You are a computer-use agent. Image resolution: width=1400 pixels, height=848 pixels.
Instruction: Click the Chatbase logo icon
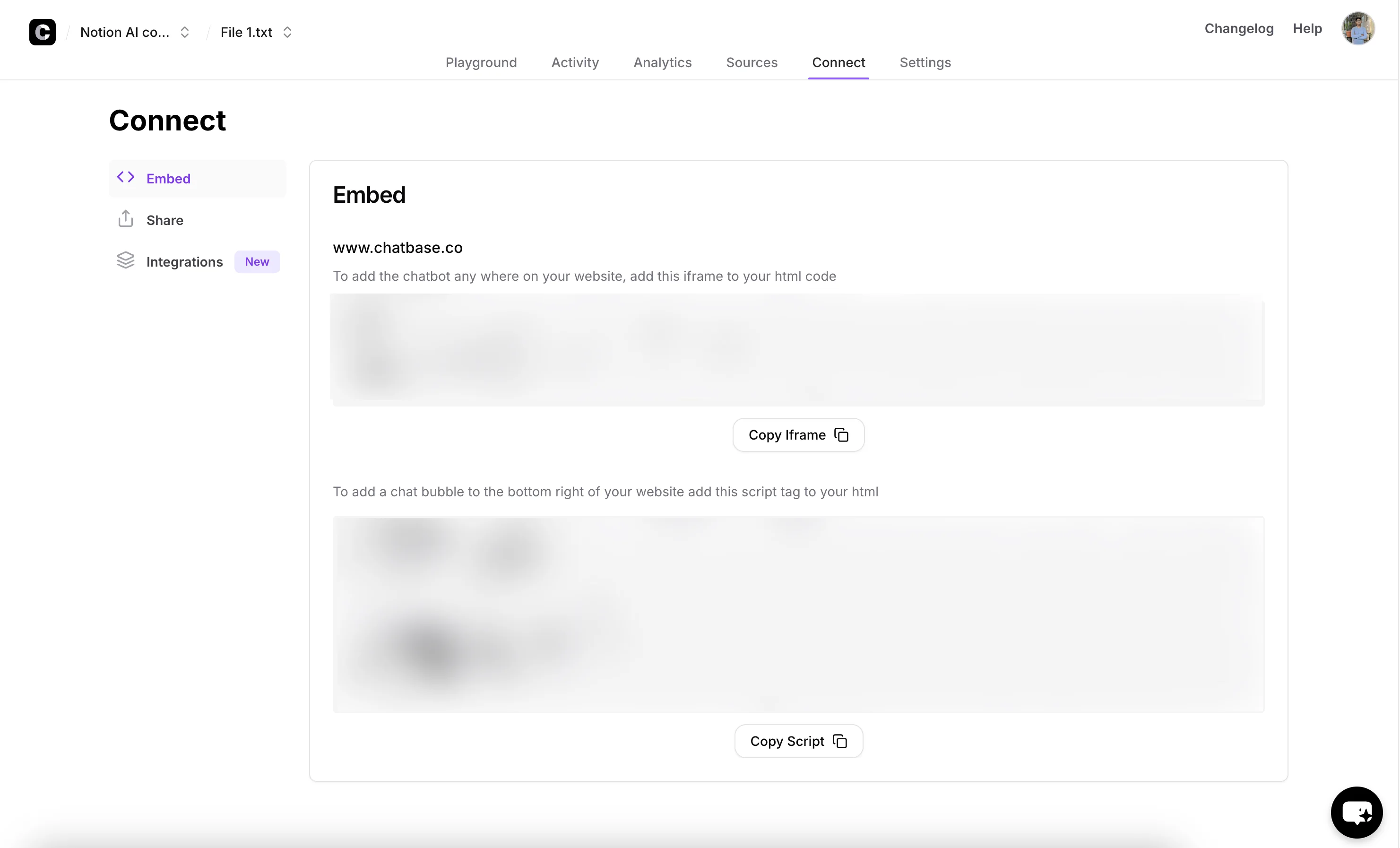click(x=42, y=32)
